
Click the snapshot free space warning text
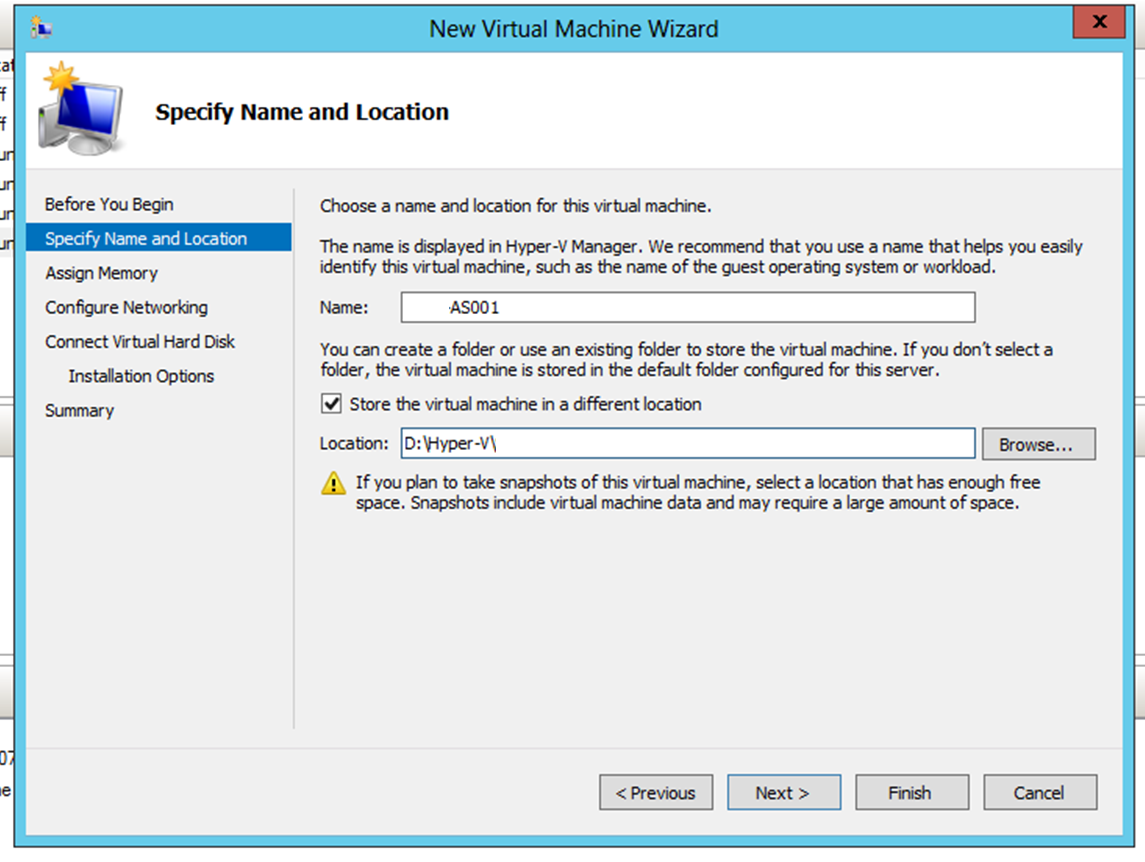click(x=698, y=493)
